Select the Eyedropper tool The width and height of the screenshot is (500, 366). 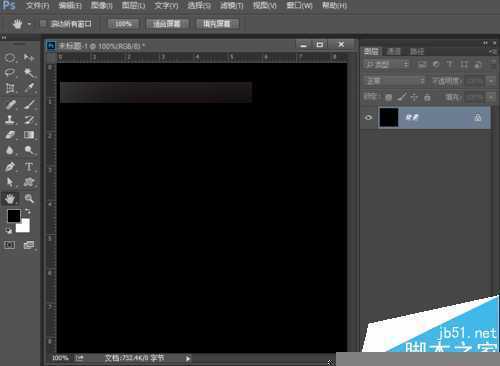(29, 88)
